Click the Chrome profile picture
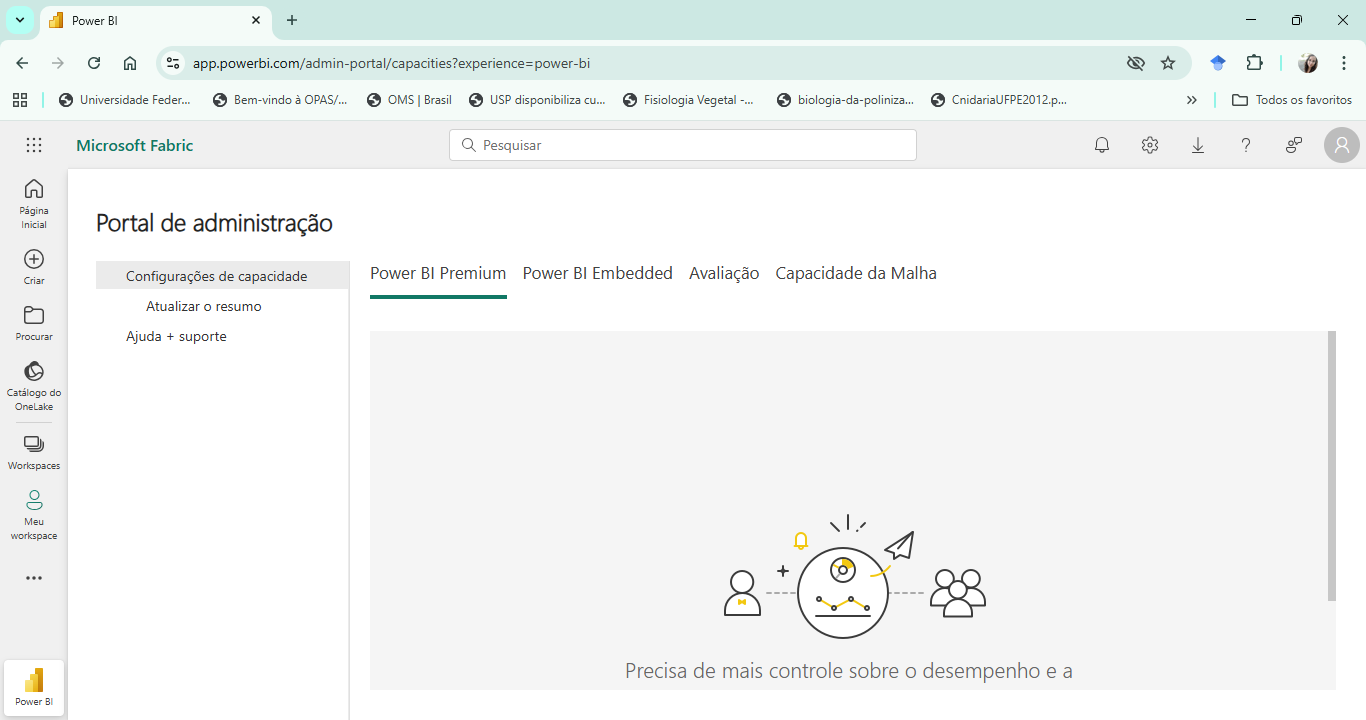 [1308, 63]
